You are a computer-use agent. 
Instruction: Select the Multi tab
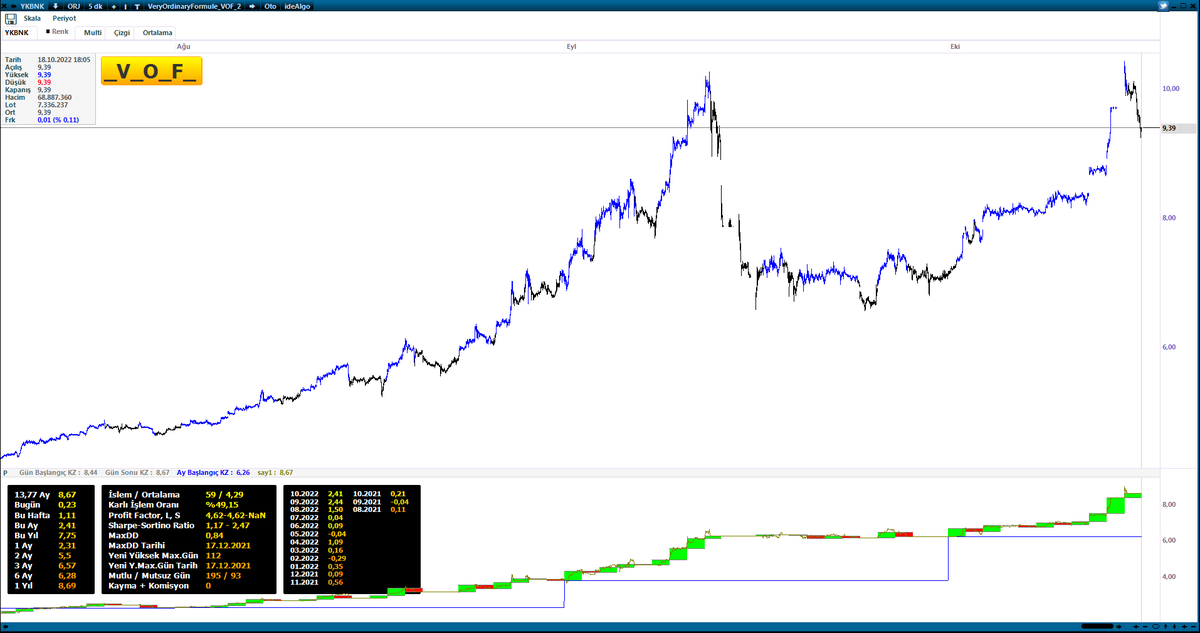click(x=92, y=33)
